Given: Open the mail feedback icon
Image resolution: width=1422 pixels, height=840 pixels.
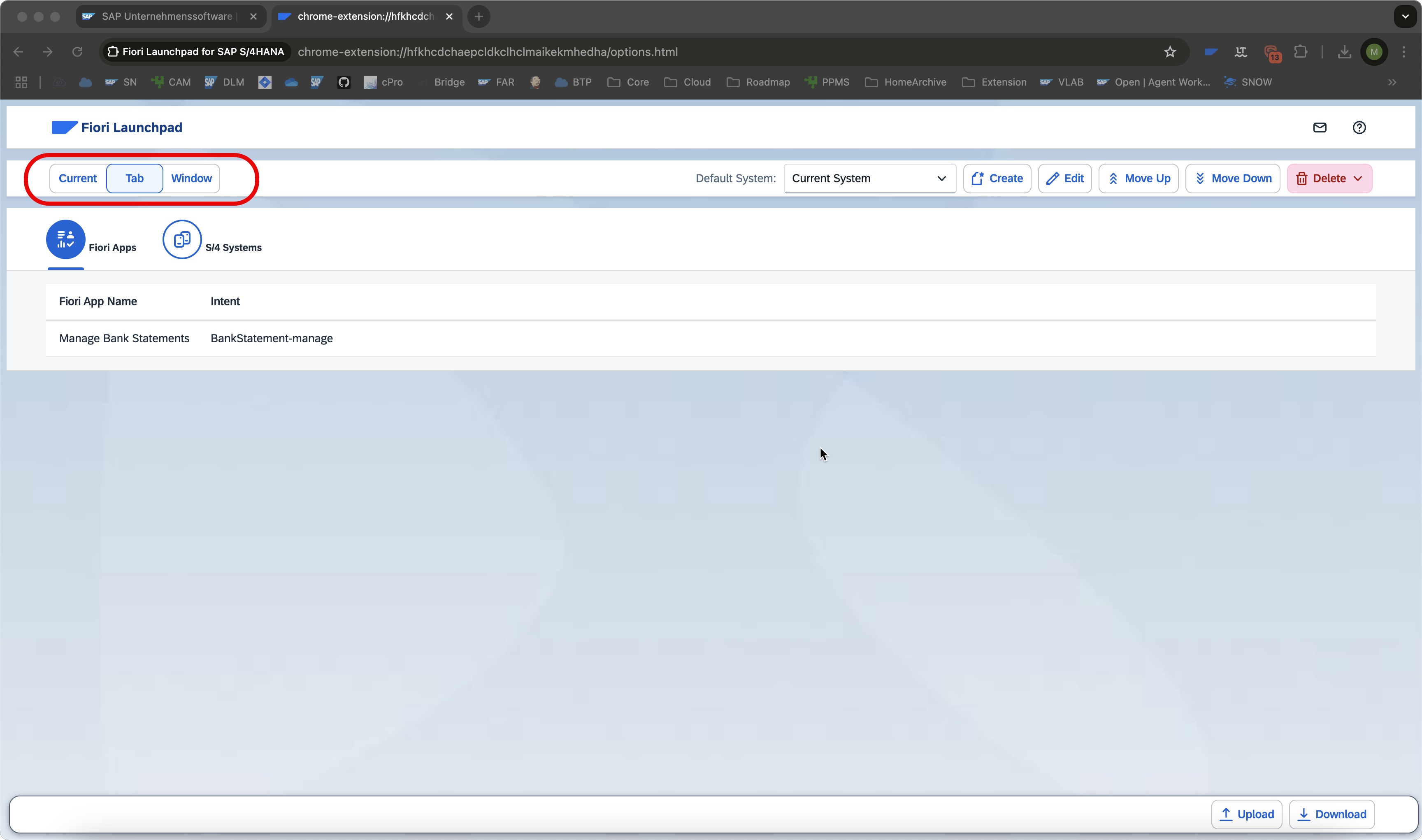Looking at the screenshot, I should pyautogui.click(x=1320, y=128).
